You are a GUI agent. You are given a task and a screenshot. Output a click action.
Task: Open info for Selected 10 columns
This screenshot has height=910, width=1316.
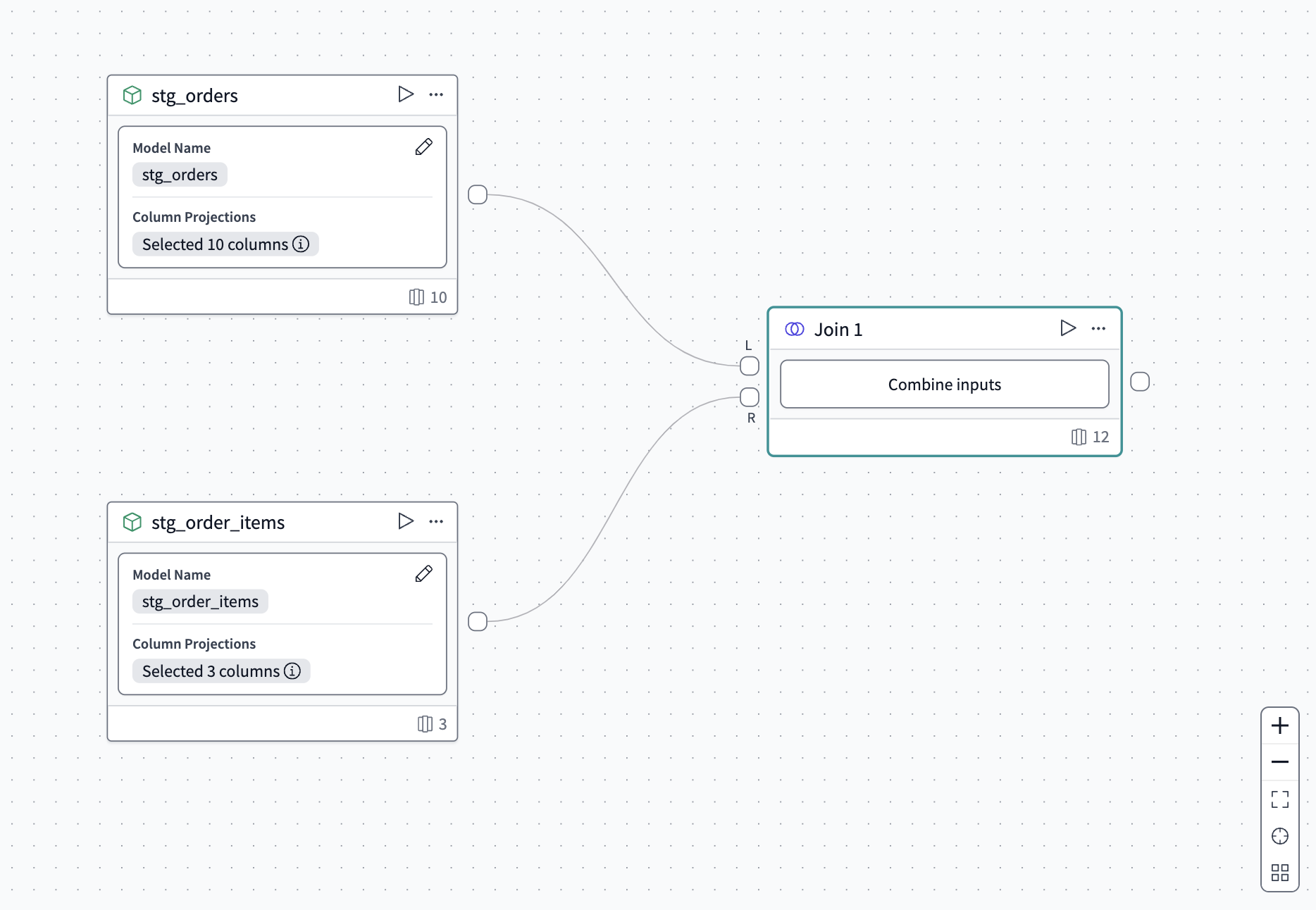pos(301,244)
